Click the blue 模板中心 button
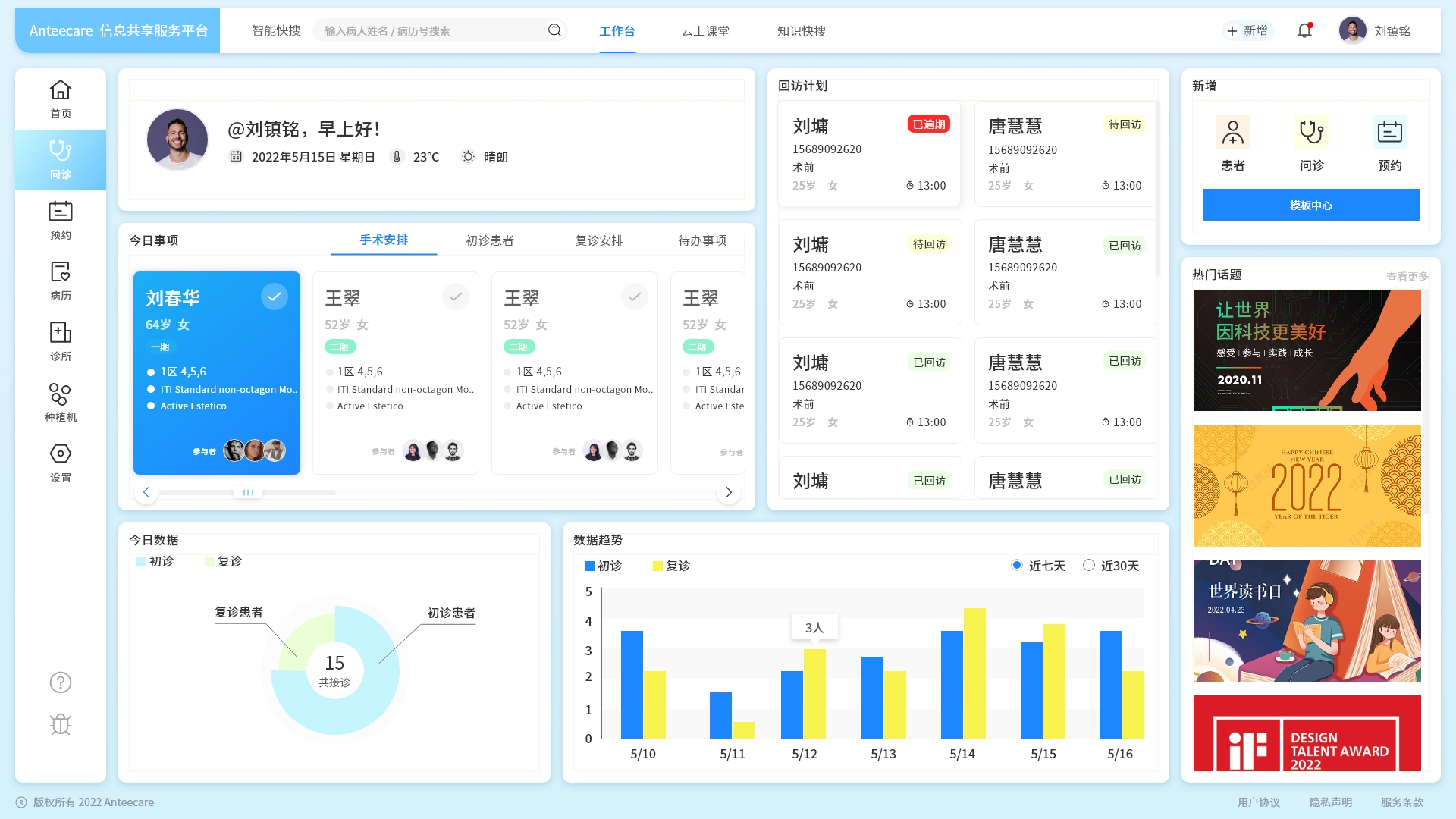The image size is (1456, 819). coord(1310,206)
